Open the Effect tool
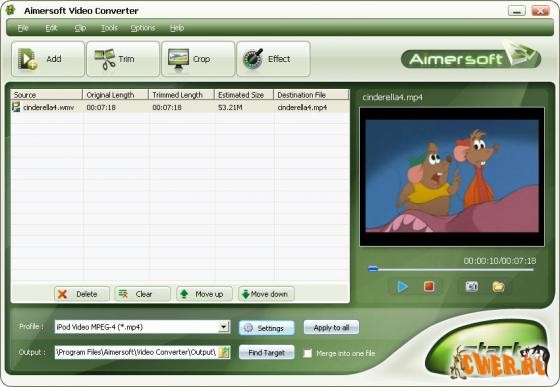The image size is (560, 387). click(x=273, y=59)
